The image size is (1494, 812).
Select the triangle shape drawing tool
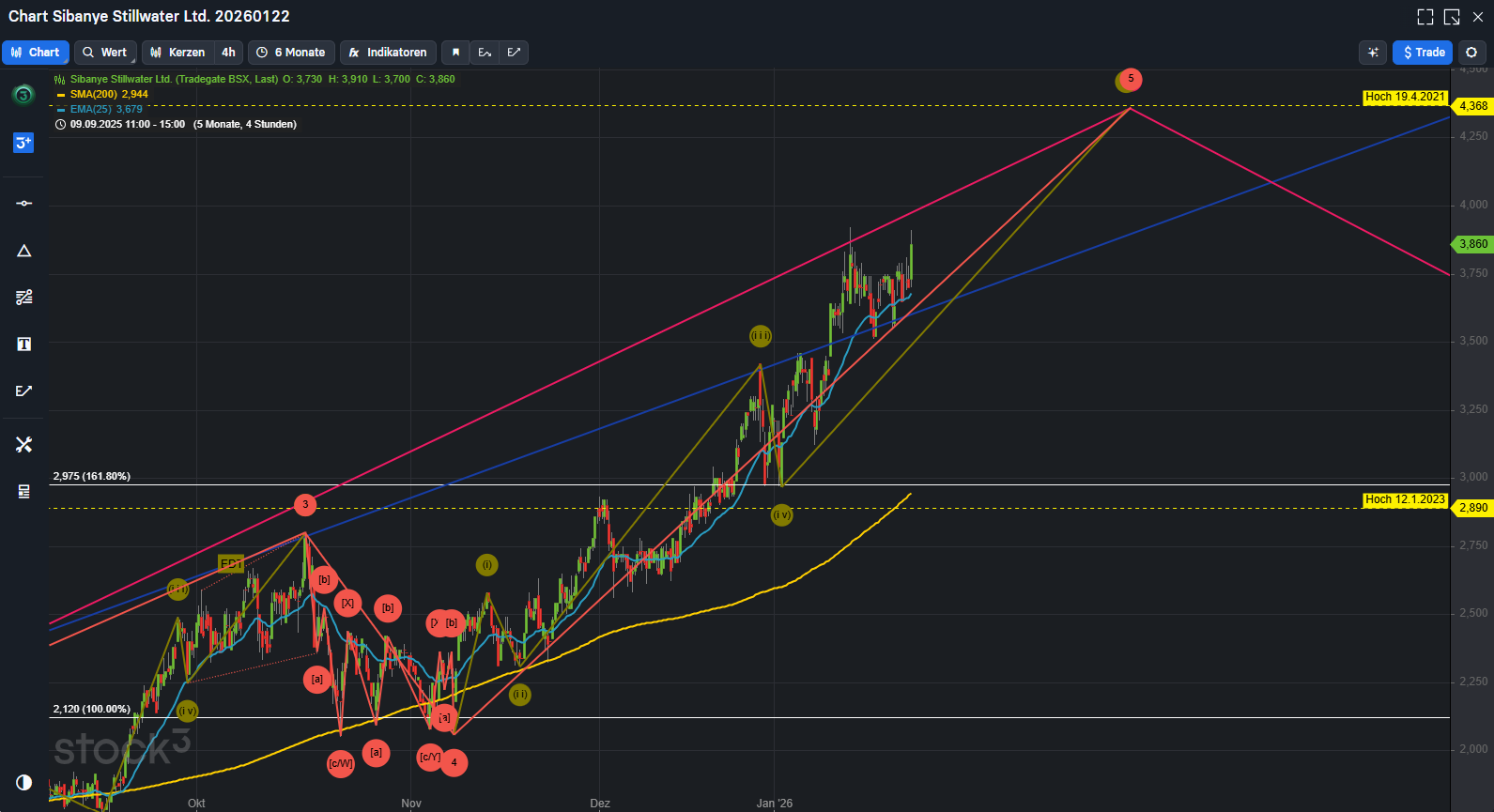click(x=24, y=251)
